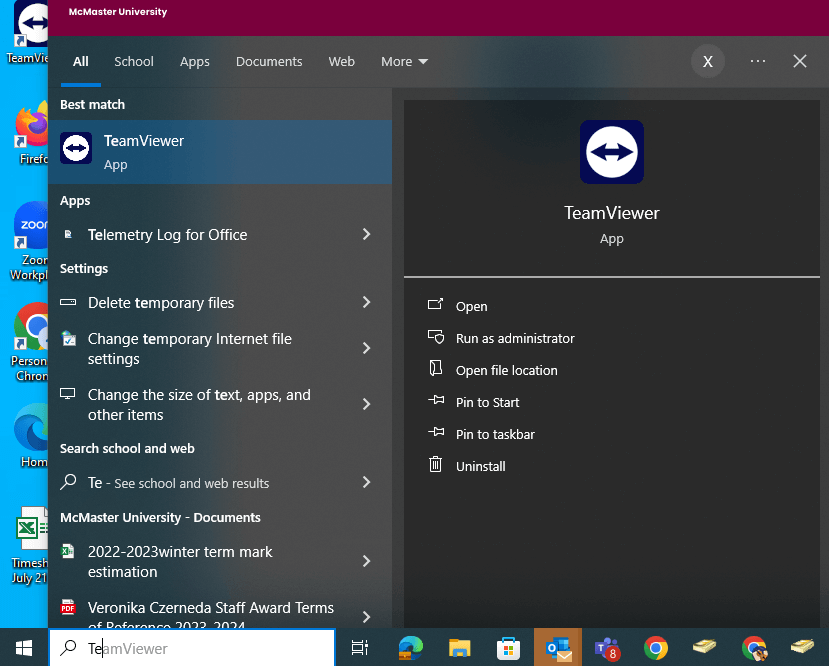Expand Change the size of text arrow
Viewport: 829px width, 666px height.
point(366,404)
